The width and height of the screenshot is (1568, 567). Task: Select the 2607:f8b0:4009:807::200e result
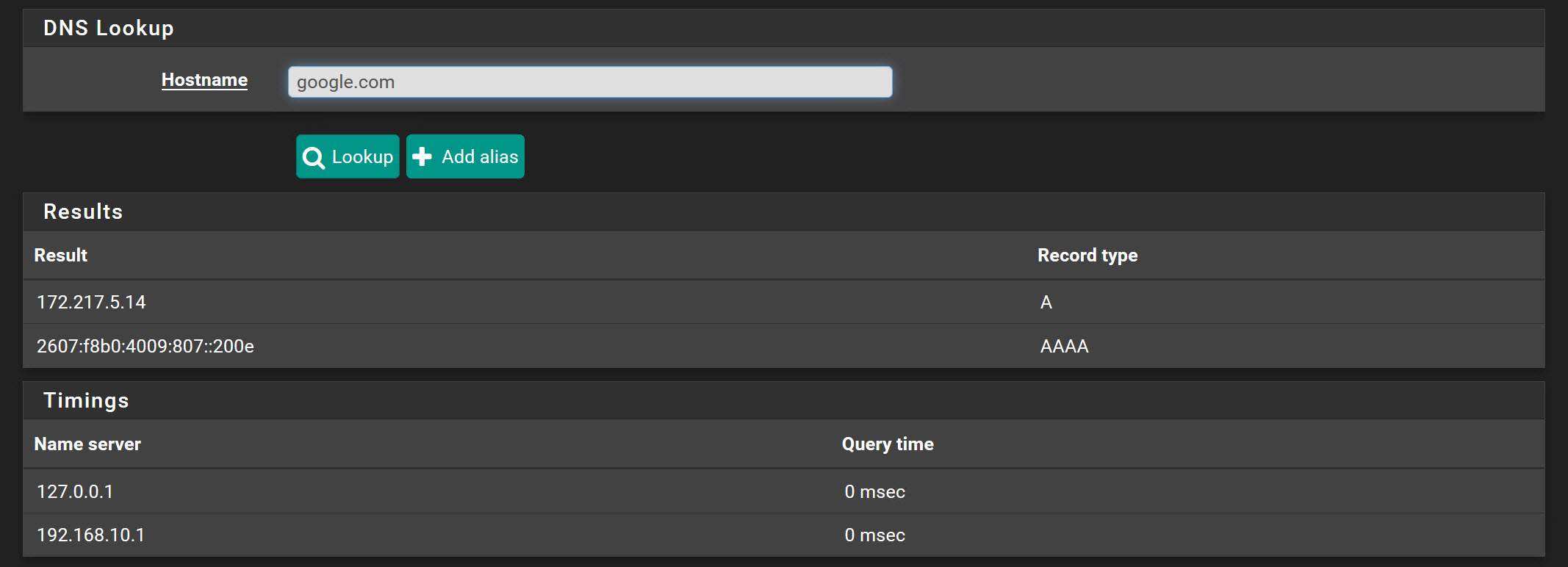coord(145,346)
